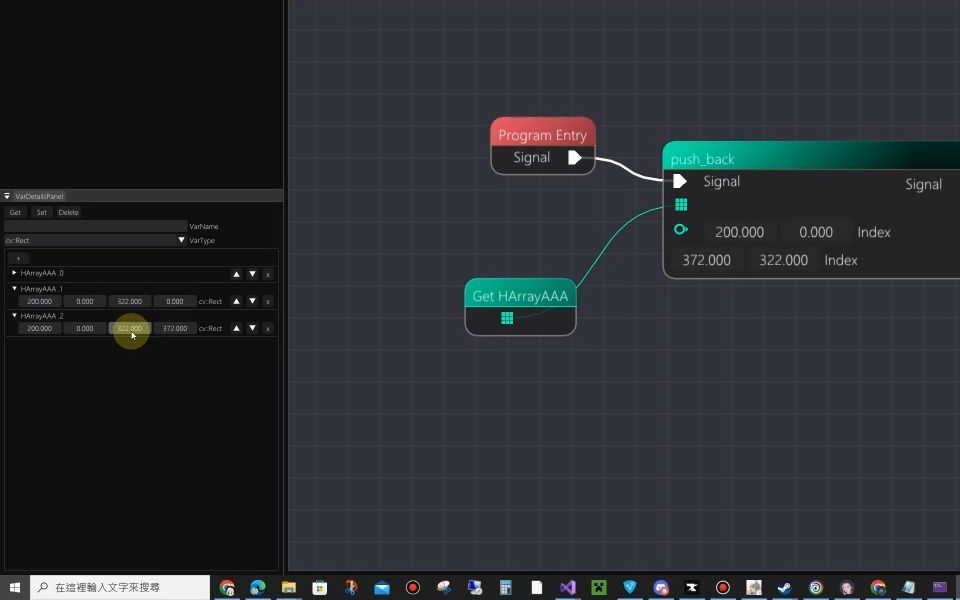
Task: Select the 200.000 field of HArrayAAA .1
Action: [x=40, y=301]
